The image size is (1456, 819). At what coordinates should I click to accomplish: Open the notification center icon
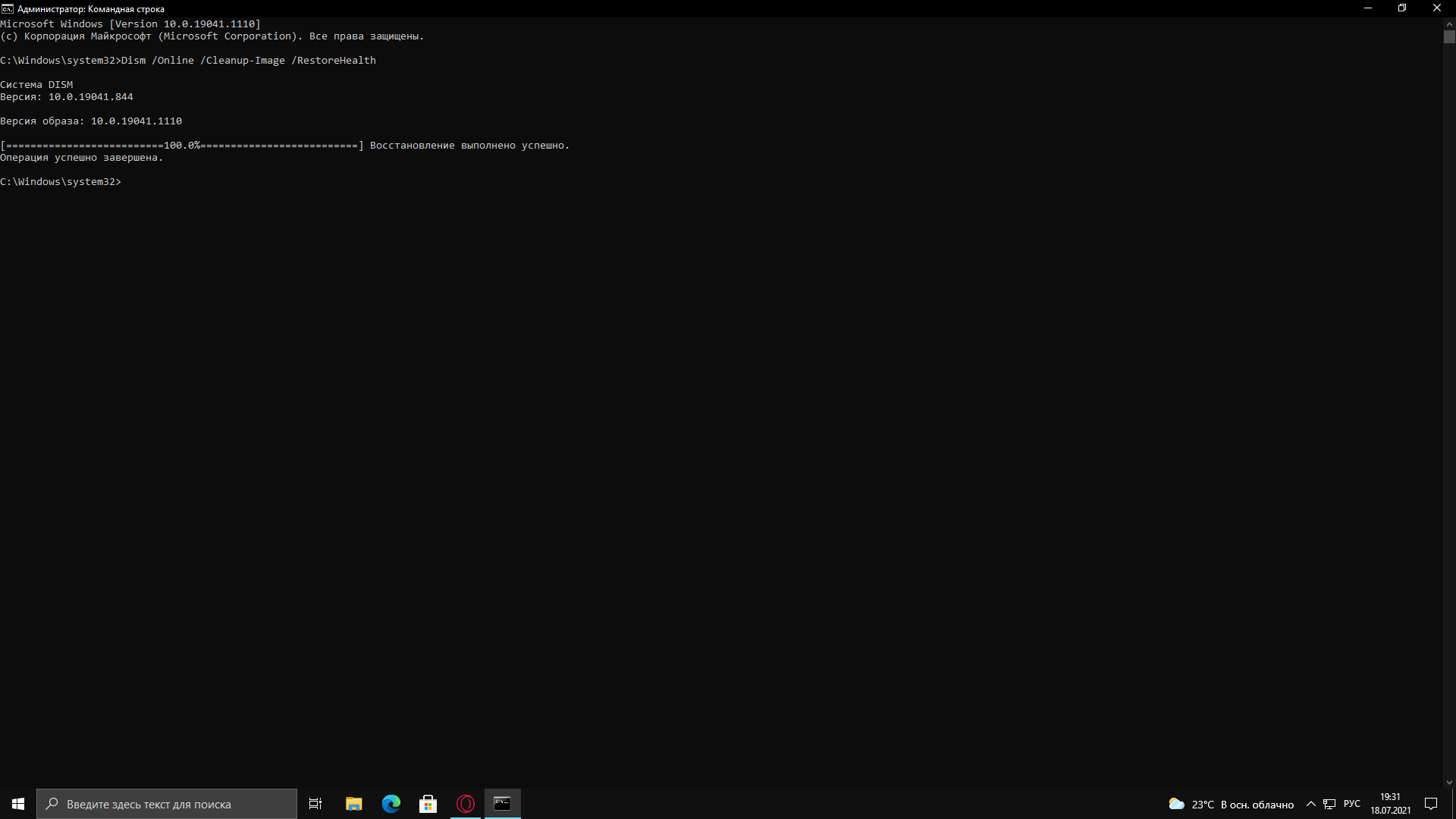[x=1431, y=804]
